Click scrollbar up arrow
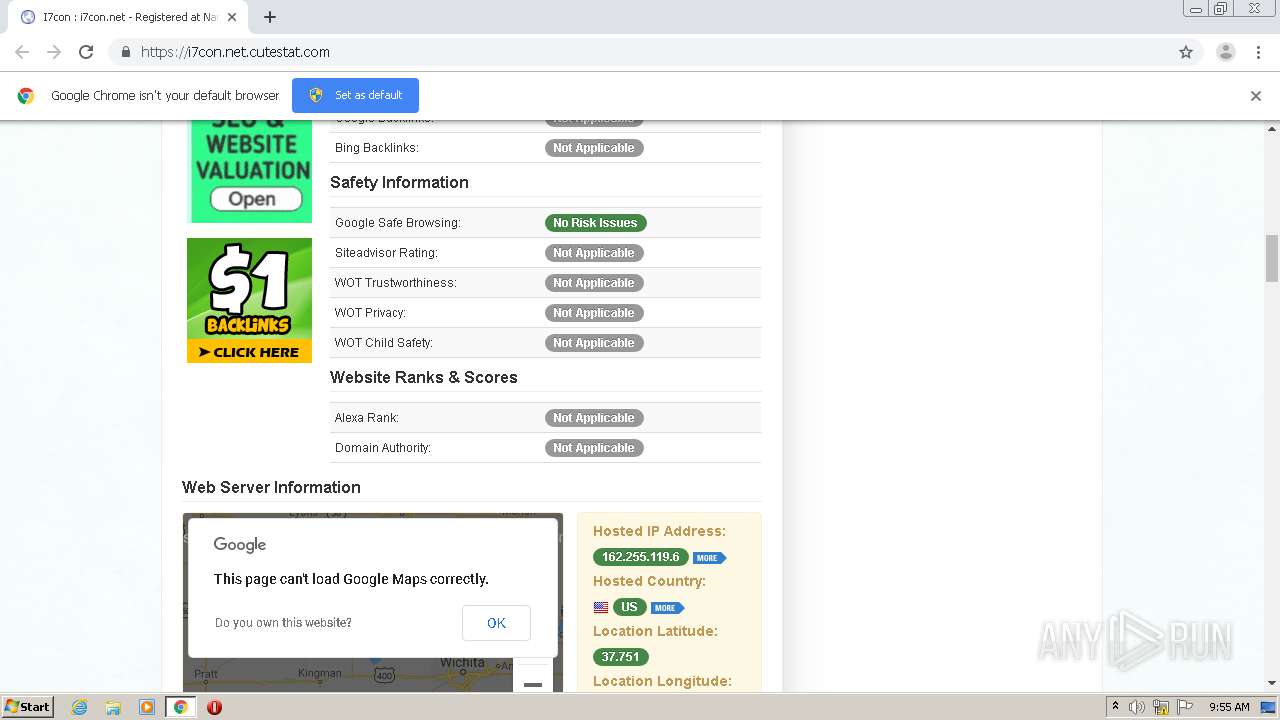Viewport: 1280px width, 720px height. (1272, 128)
